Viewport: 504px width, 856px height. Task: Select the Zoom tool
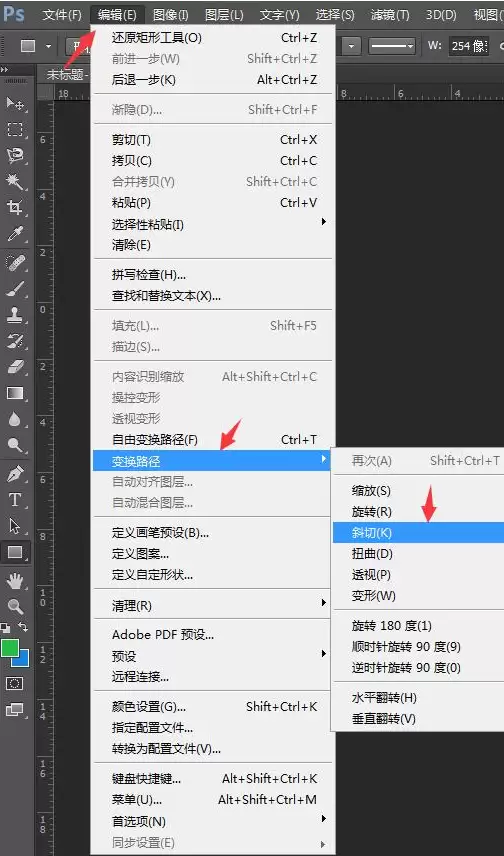point(15,606)
